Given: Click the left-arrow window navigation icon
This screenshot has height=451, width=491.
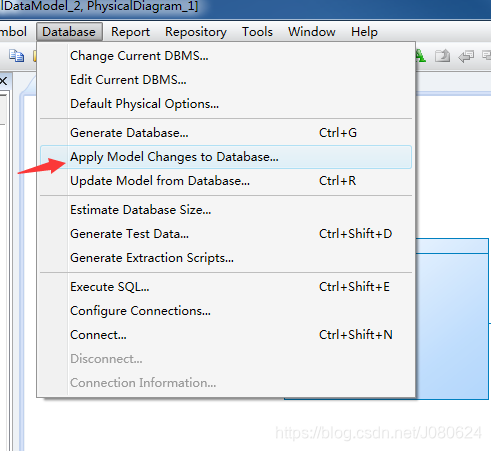Looking at the screenshot, I should (466, 56).
